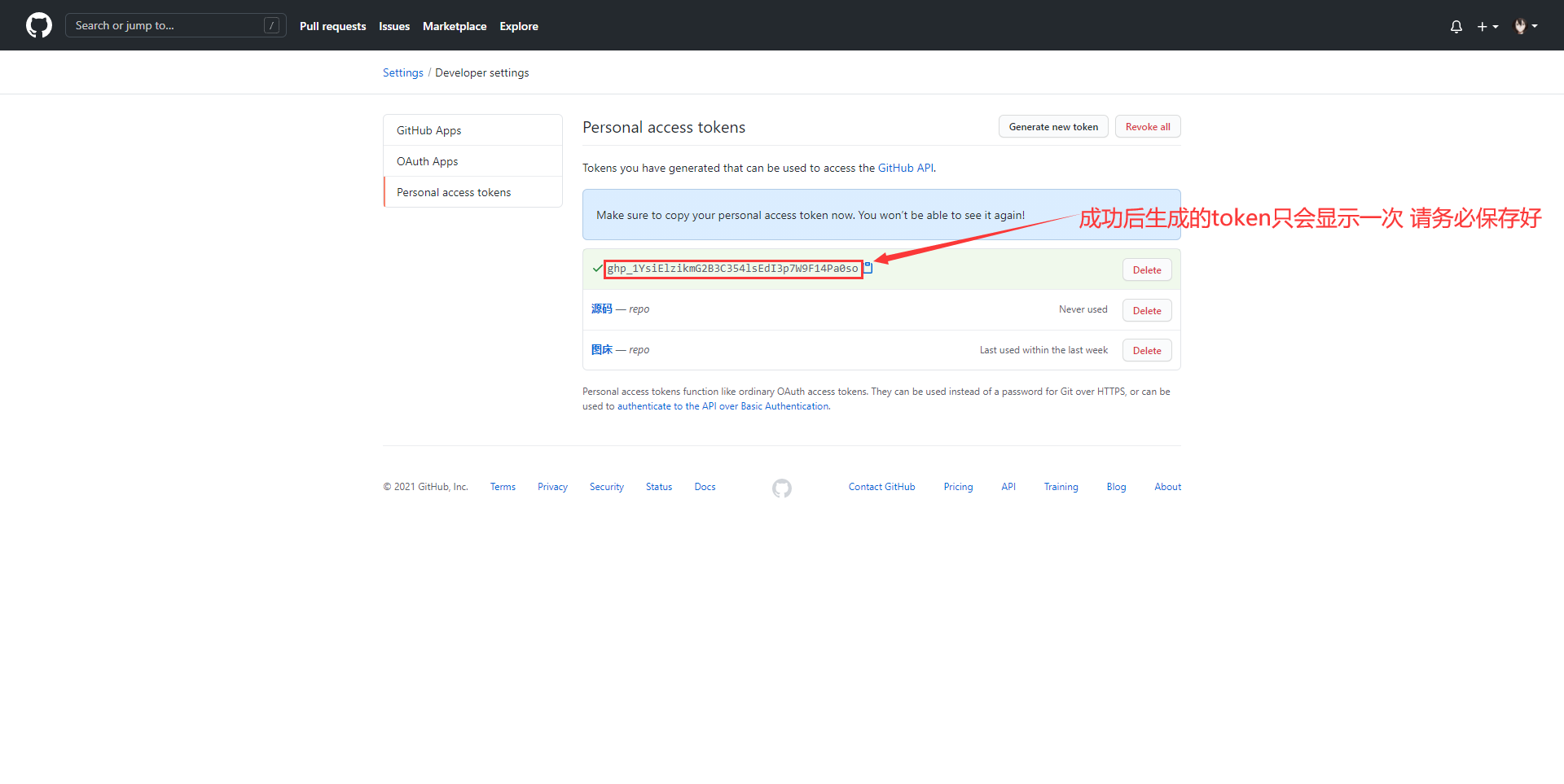
Task: Follow the GitHub API link
Action: [906, 168]
